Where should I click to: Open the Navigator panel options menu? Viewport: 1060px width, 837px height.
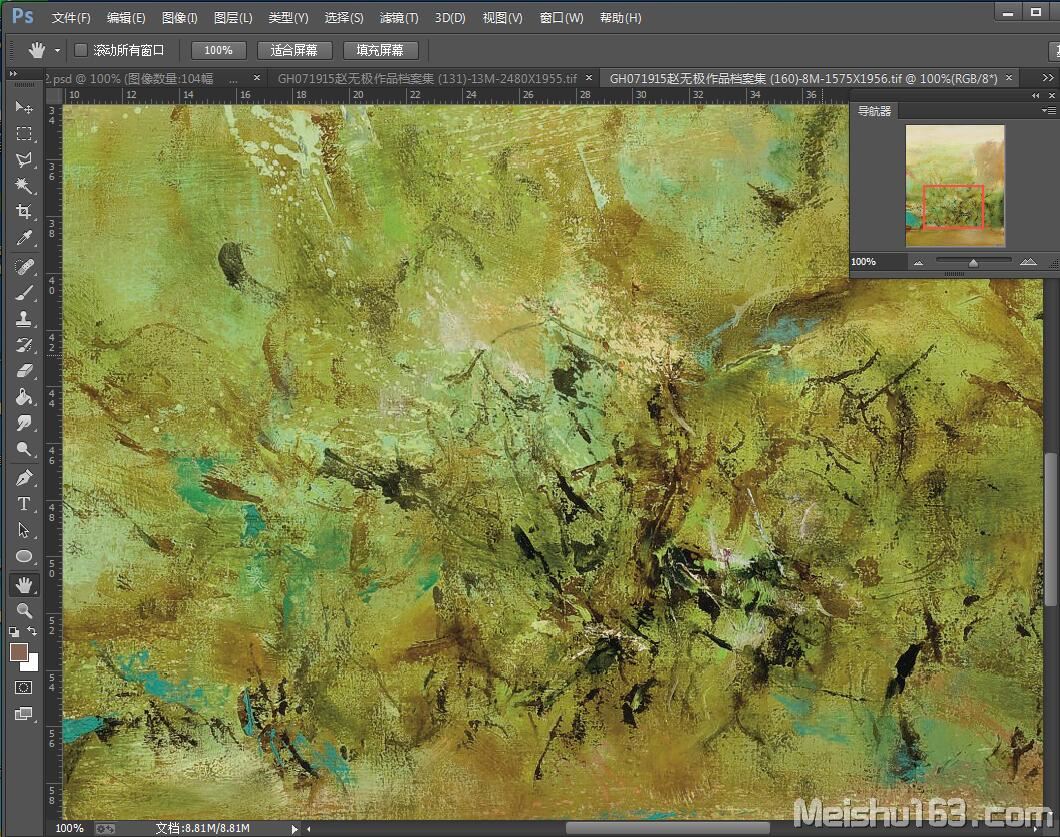(x=1049, y=110)
